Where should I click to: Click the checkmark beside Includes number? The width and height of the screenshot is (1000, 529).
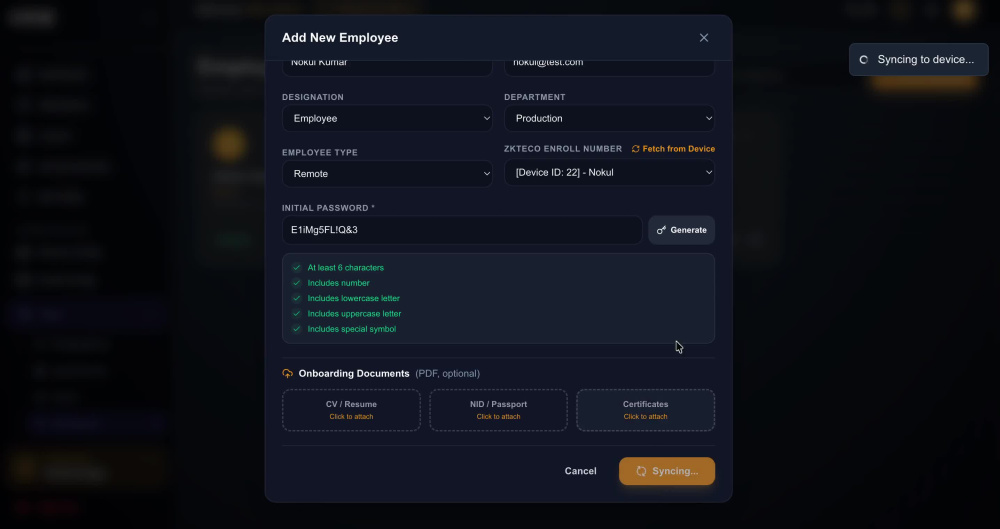(x=297, y=283)
